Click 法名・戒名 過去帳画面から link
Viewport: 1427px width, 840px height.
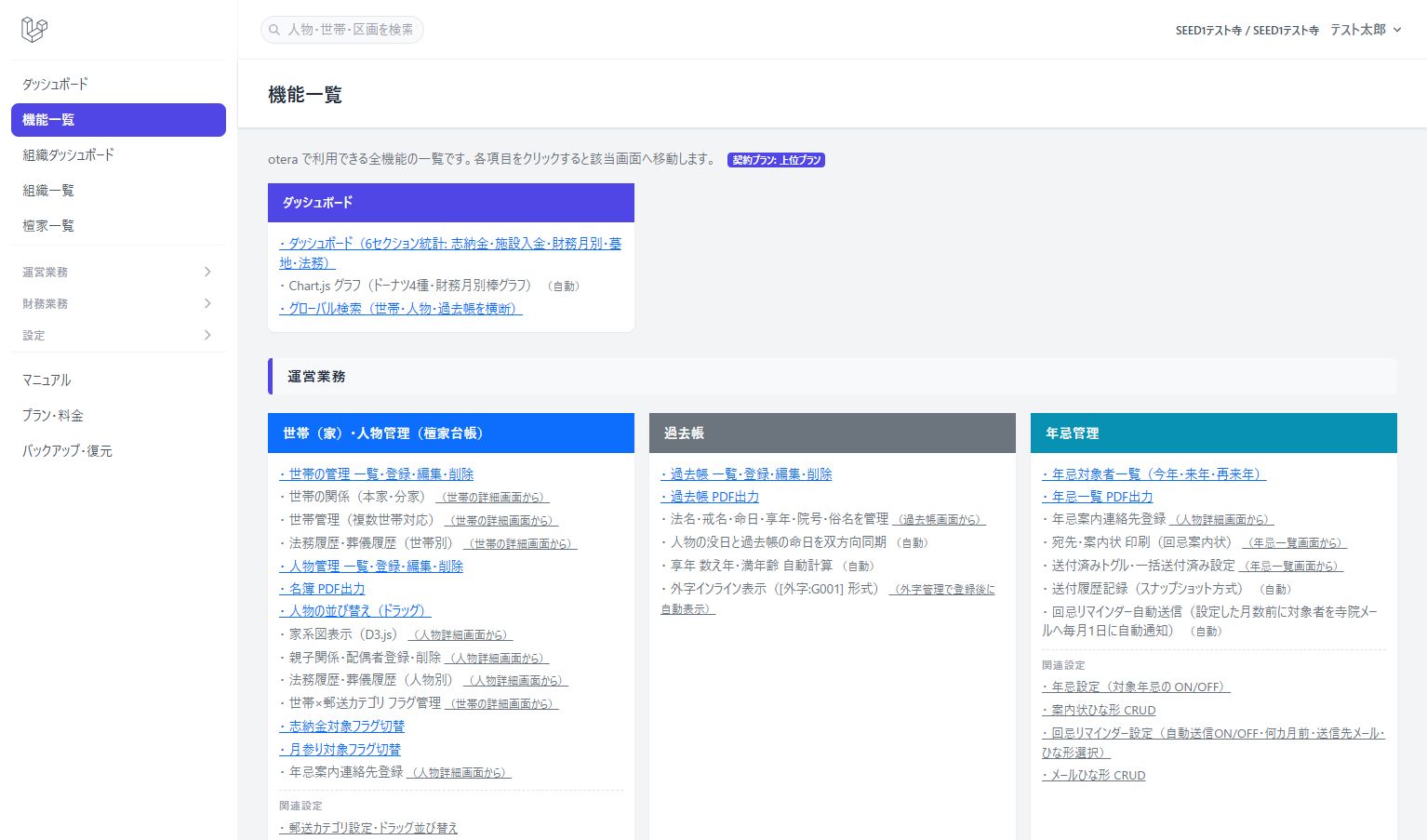pyautogui.click(x=940, y=520)
